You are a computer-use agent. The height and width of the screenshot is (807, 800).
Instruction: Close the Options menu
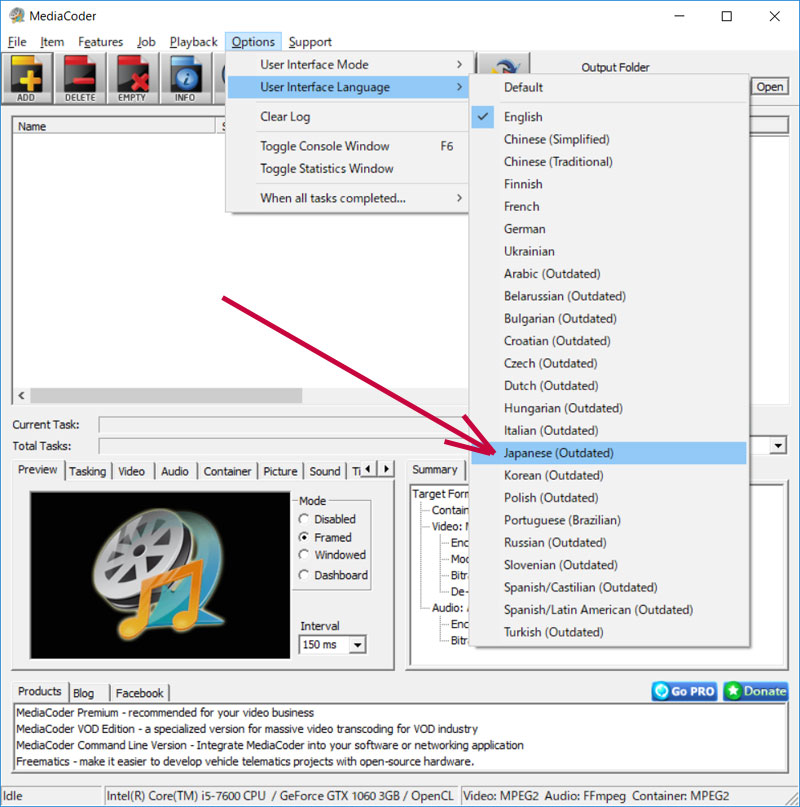pos(253,42)
